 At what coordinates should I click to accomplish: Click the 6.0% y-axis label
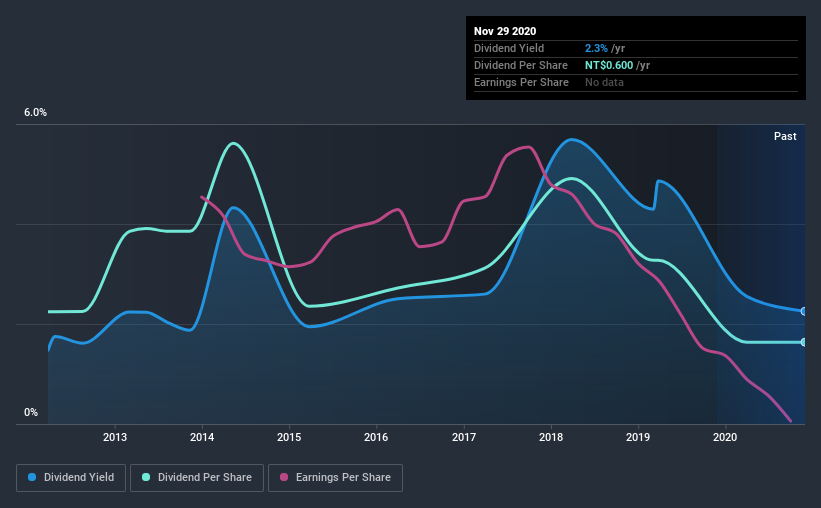pos(35,113)
